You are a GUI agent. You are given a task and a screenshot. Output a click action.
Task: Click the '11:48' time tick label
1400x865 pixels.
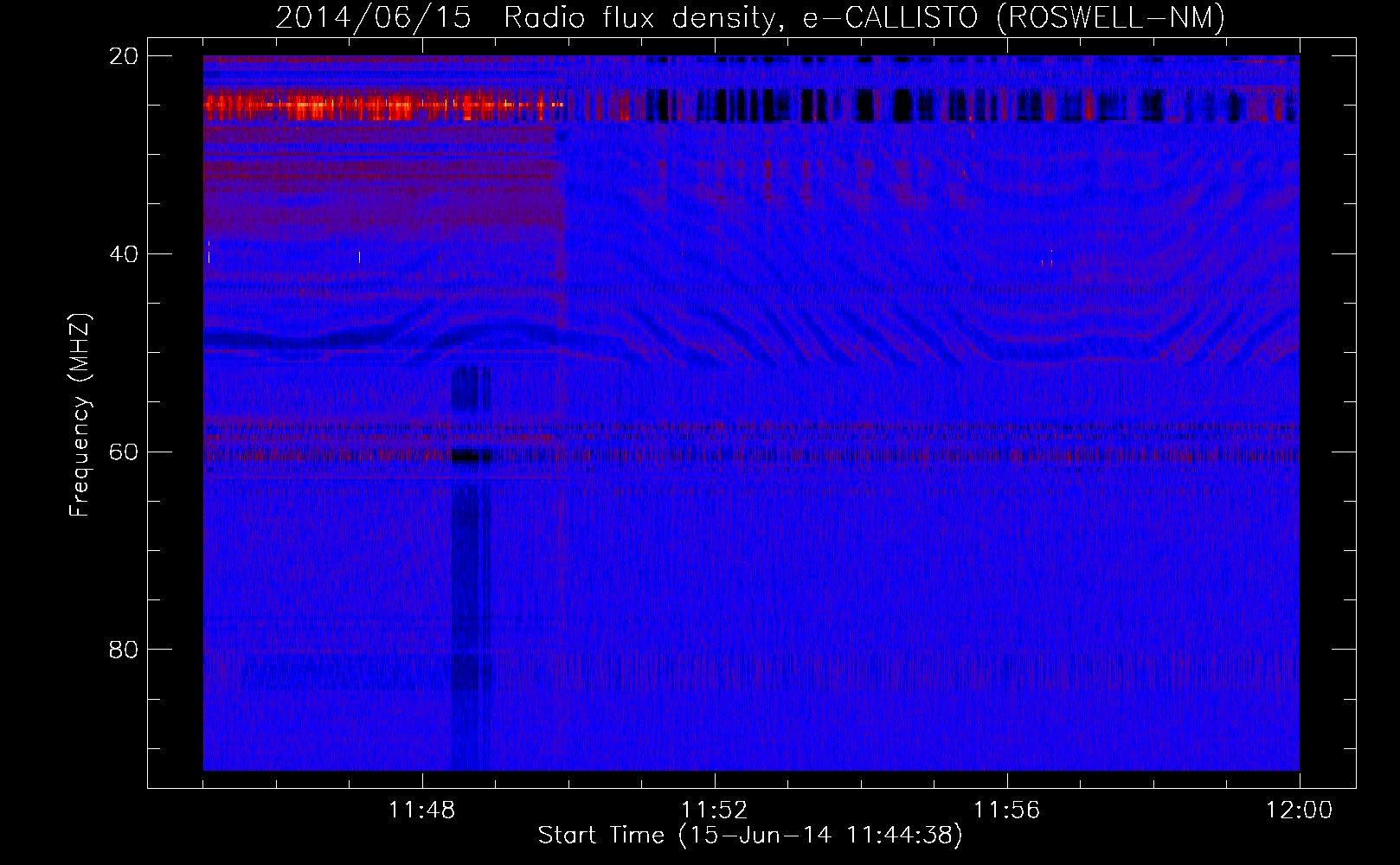(x=422, y=811)
